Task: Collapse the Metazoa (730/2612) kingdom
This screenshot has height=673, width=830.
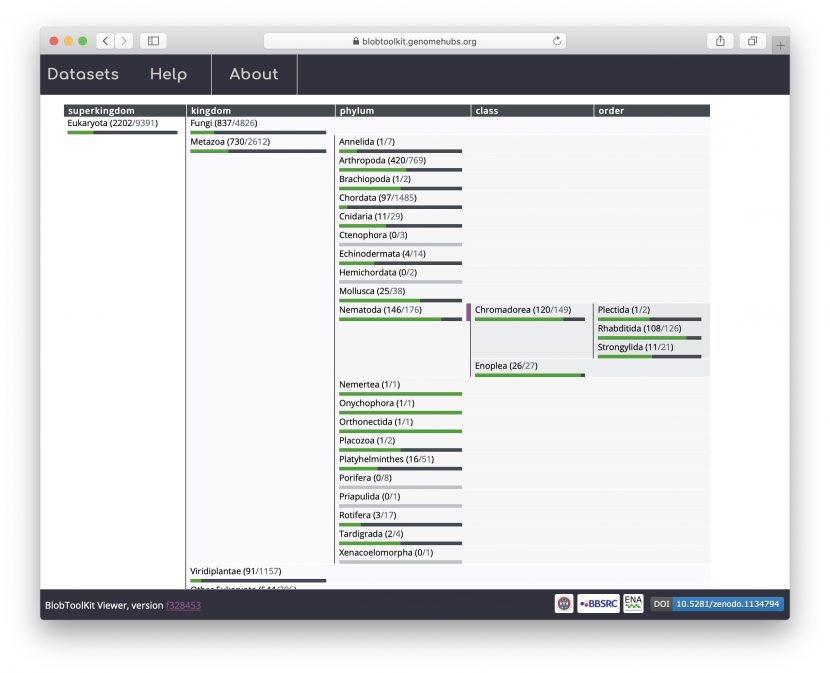Action: 230,141
